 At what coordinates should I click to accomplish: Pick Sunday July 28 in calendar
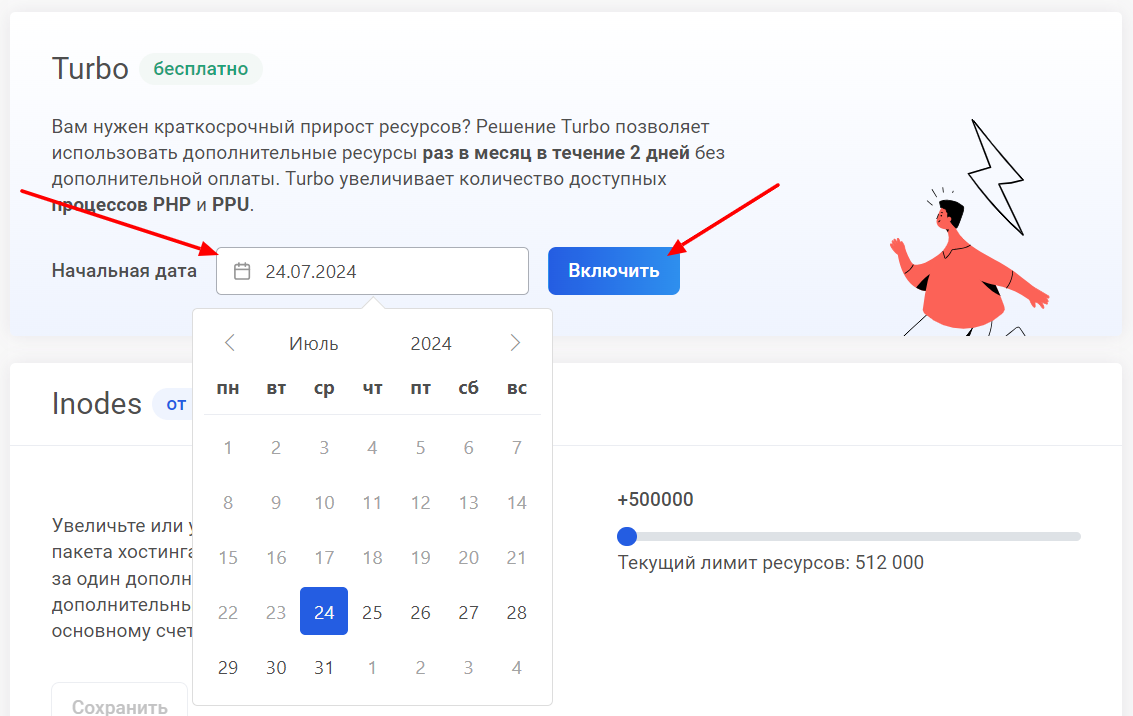click(516, 612)
